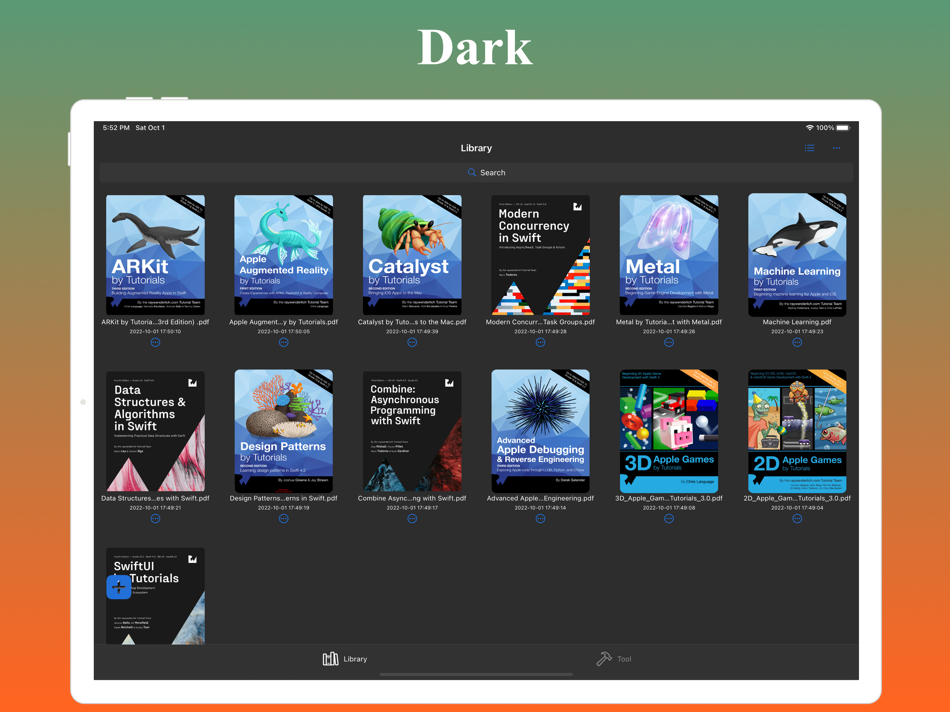This screenshot has width=950, height=712.
Task: Open the 2D Apple Games cover
Action: (797, 431)
